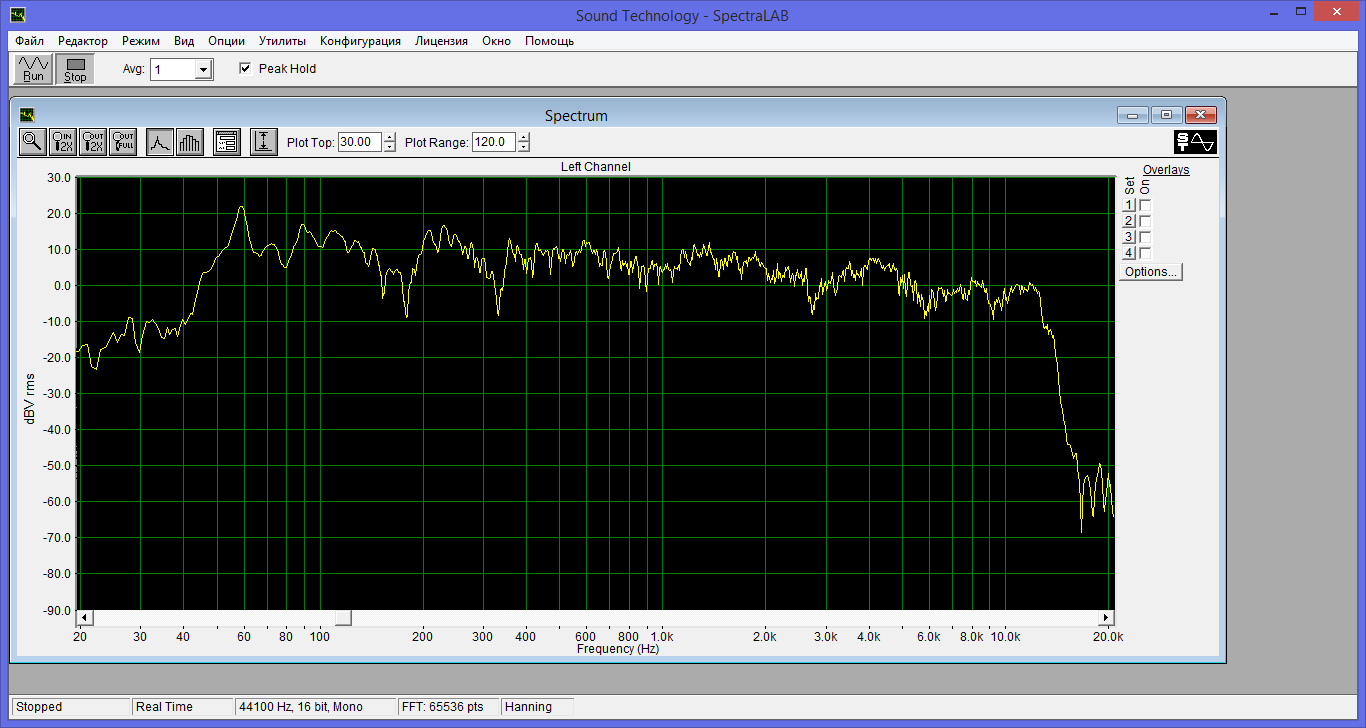This screenshot has height=728, width=1366.
Task: Open the Редактор menu
Action: 83,41
